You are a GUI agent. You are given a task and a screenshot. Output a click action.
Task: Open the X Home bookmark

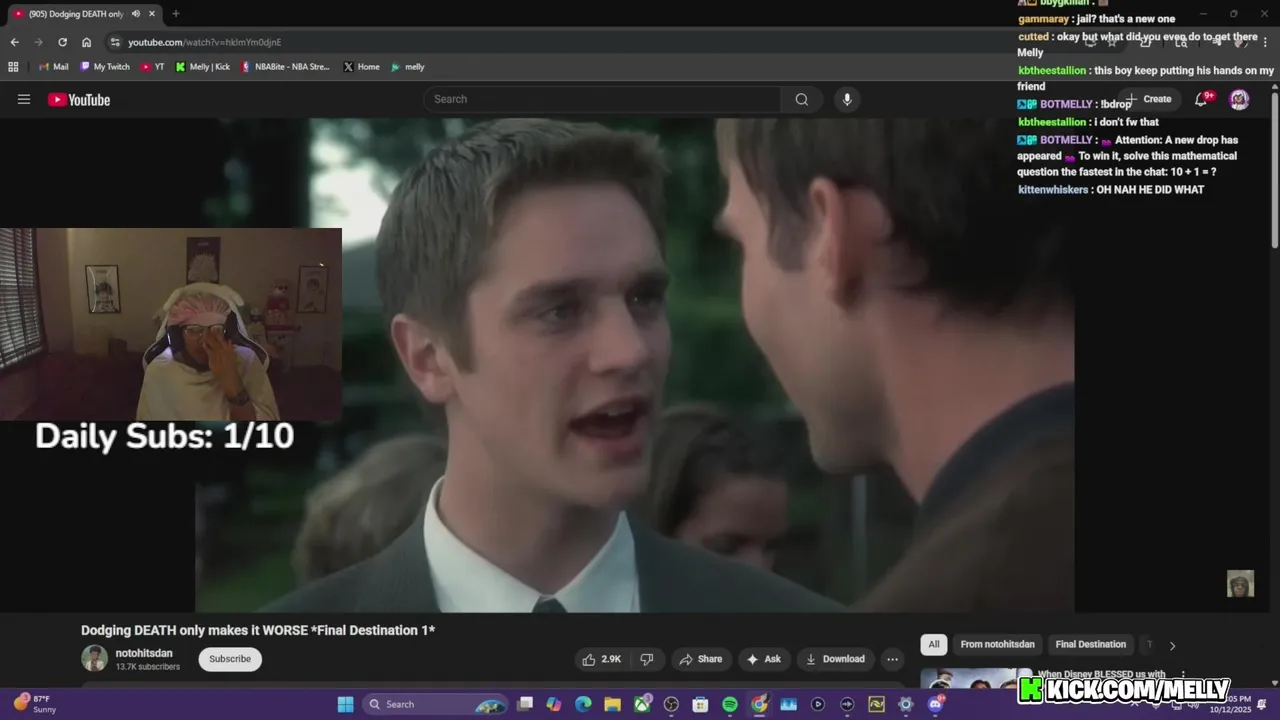tap(361, 67)
